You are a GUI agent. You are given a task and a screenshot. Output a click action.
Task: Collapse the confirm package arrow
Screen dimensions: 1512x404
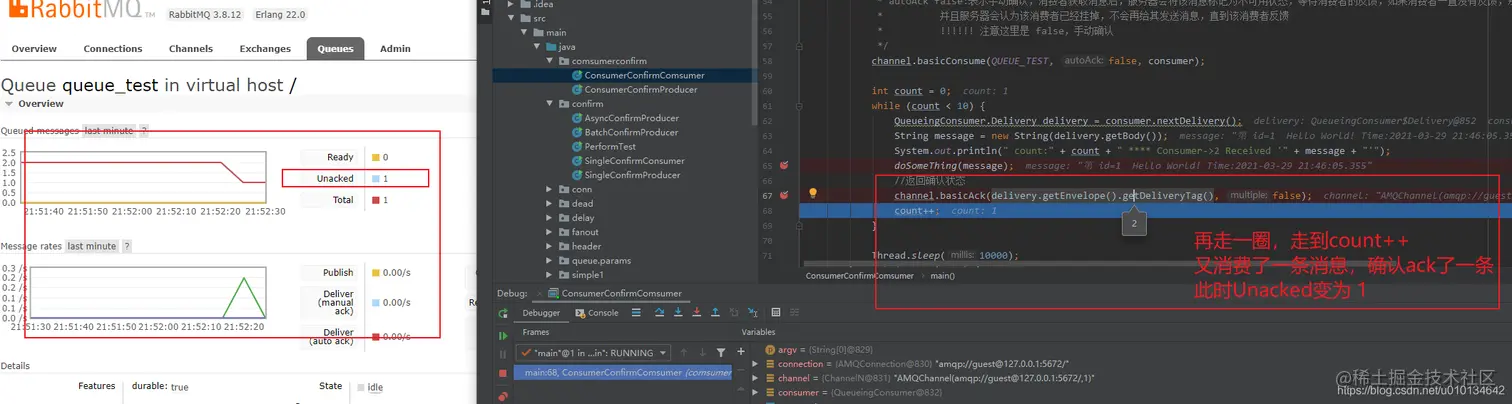(x=549, y=104)
